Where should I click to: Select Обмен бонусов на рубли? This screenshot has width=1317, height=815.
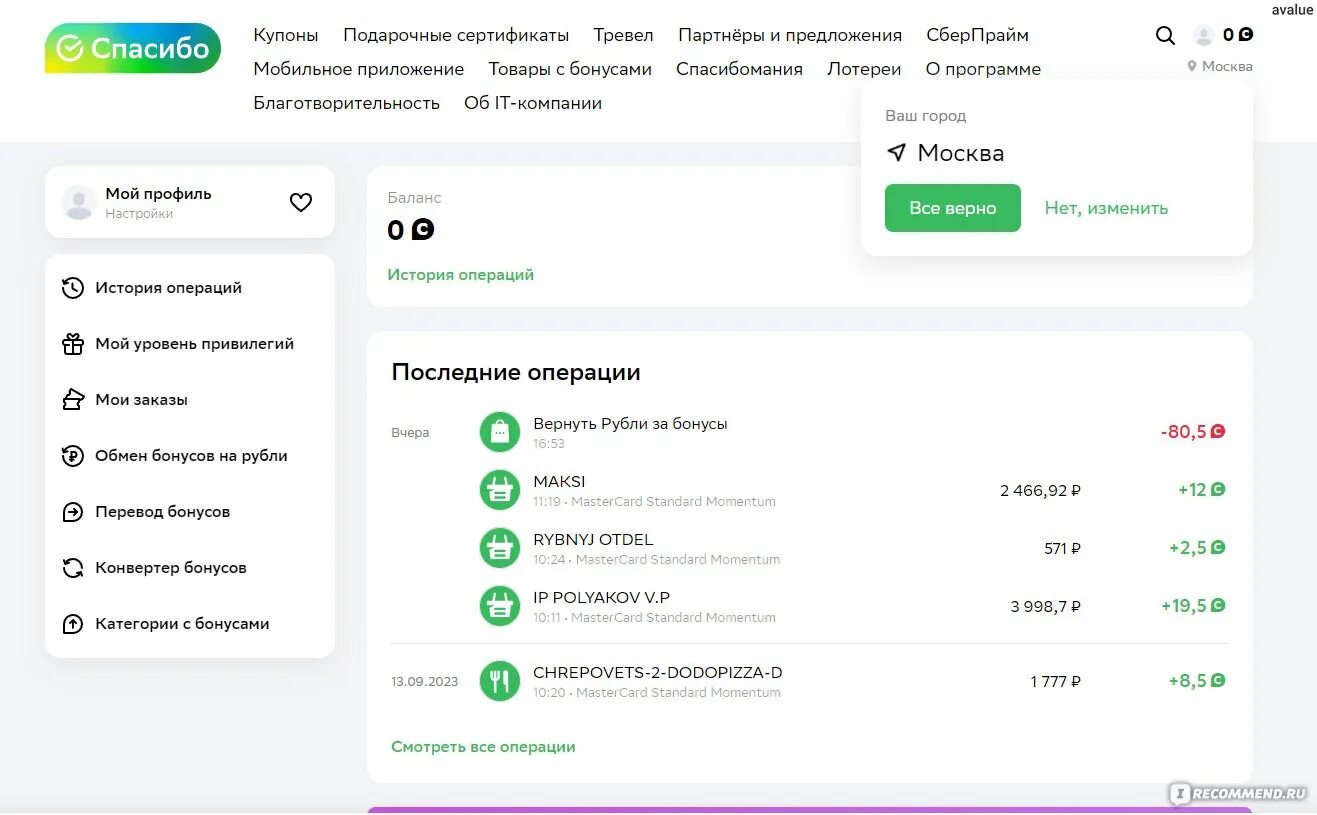[x=190, y=456]
